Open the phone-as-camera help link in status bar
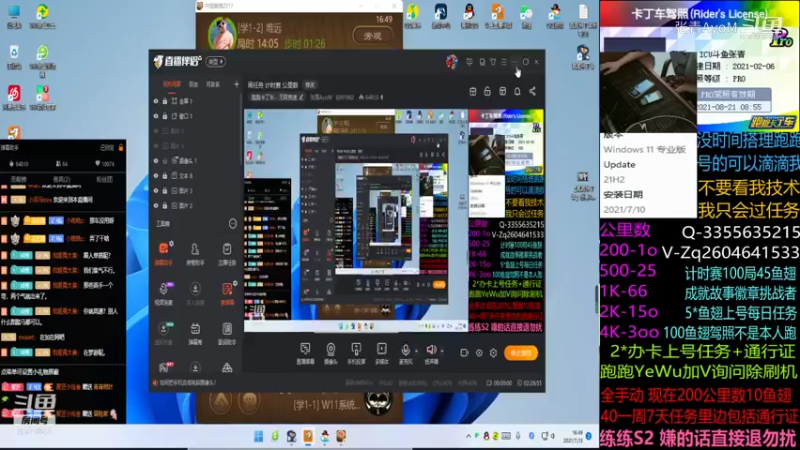 pyautogui.click(x=185, y=383)
